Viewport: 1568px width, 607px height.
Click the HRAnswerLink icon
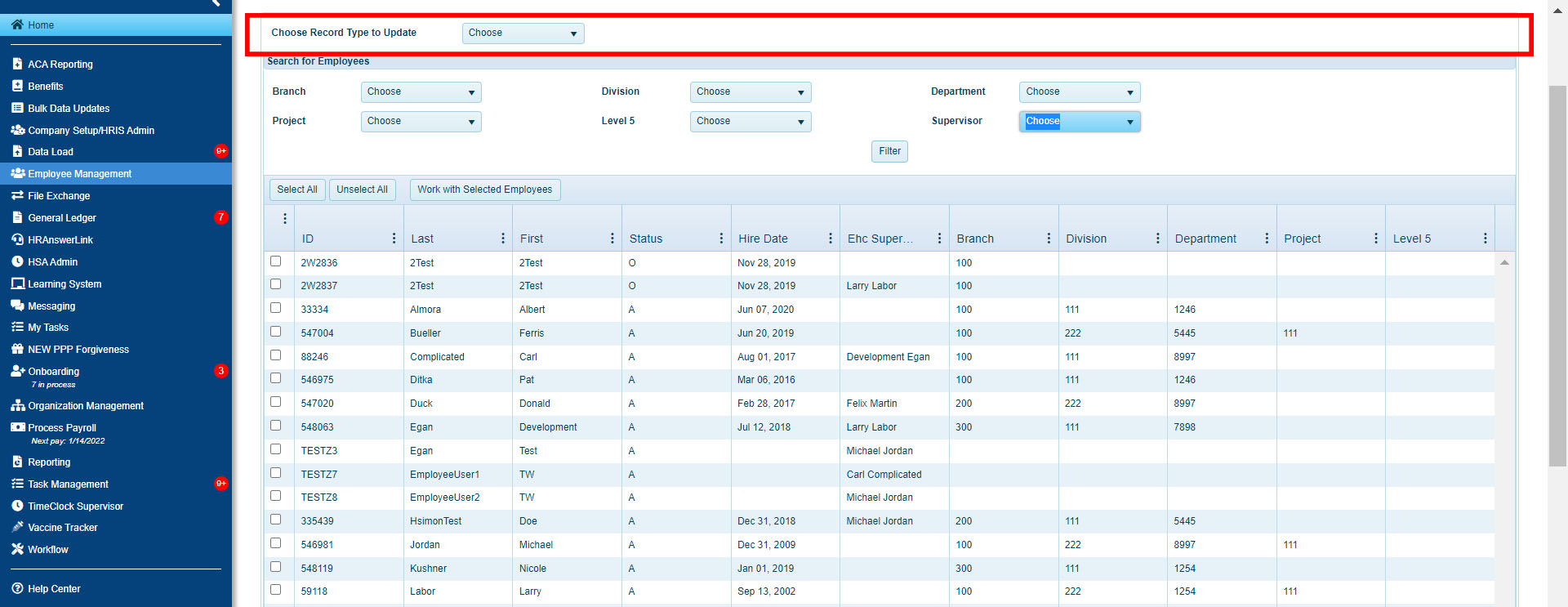point(17,239)
